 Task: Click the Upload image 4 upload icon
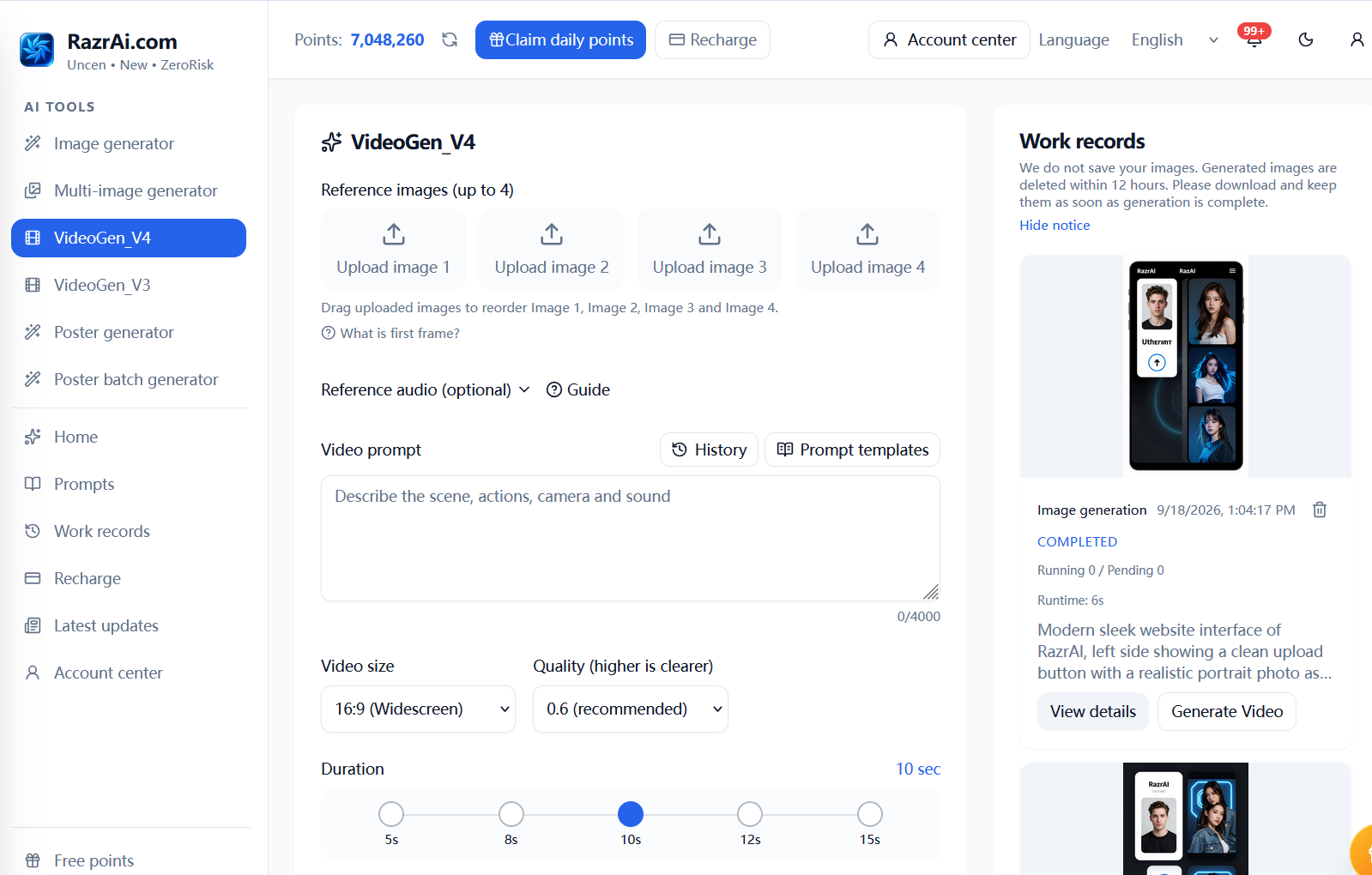867,234
